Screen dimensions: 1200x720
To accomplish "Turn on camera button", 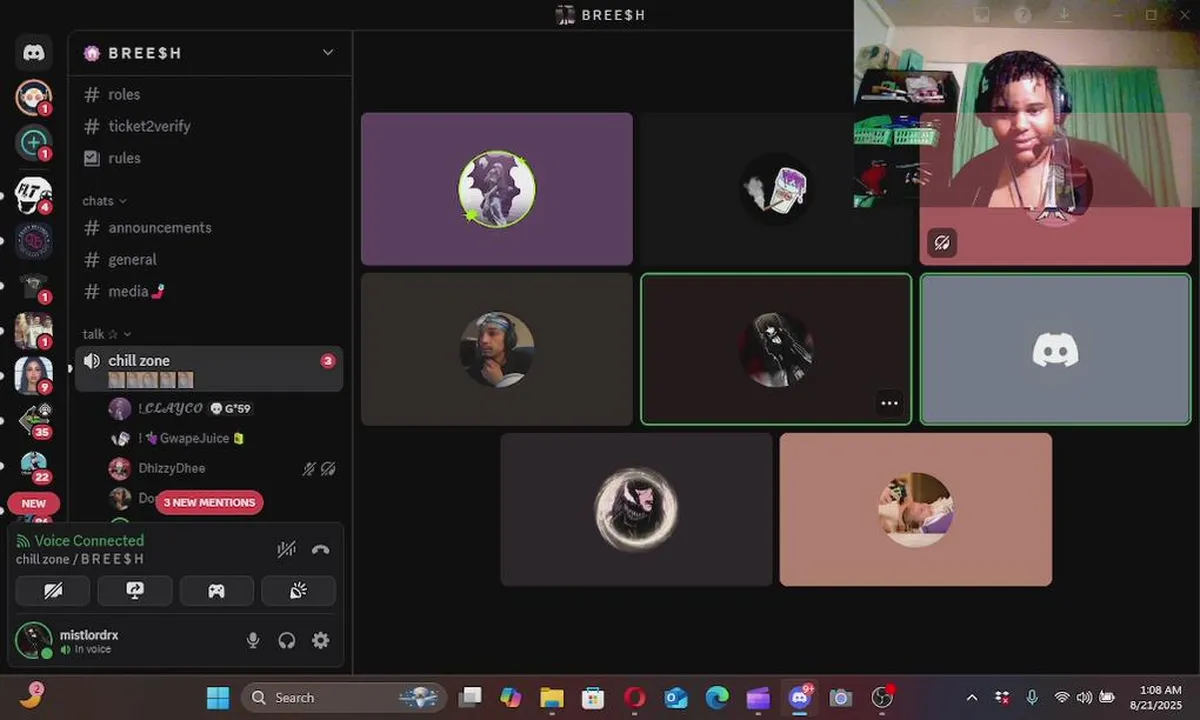I will [x=53, y=591].
